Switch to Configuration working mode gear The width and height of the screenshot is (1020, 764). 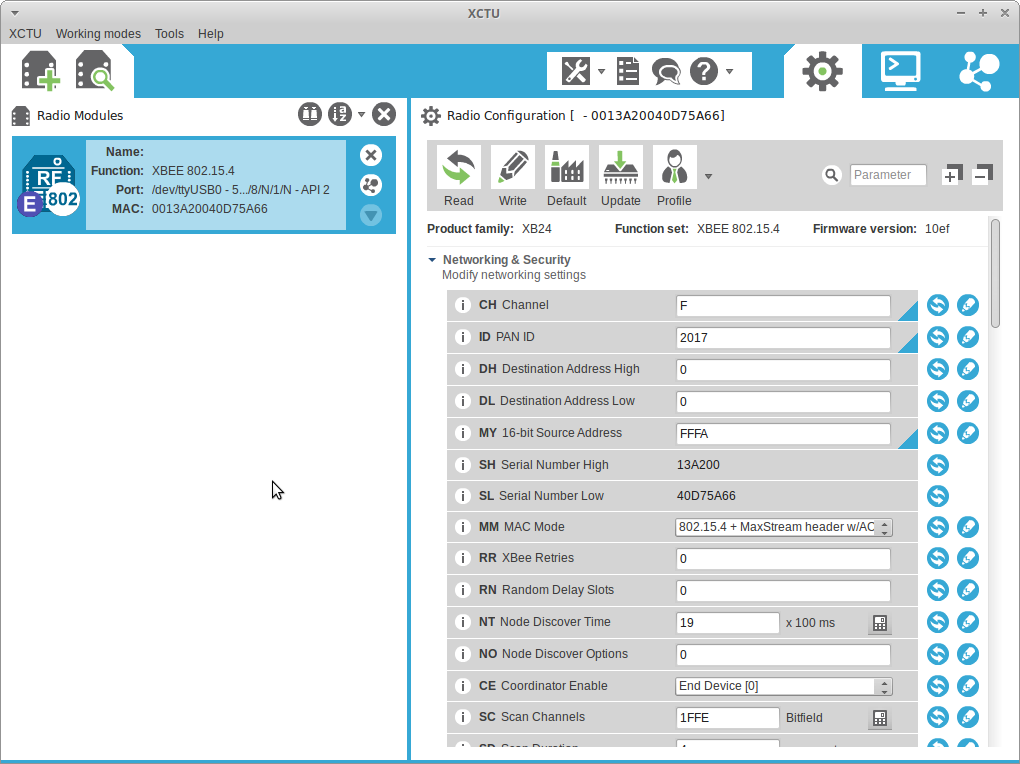click(x=822, y=71)
